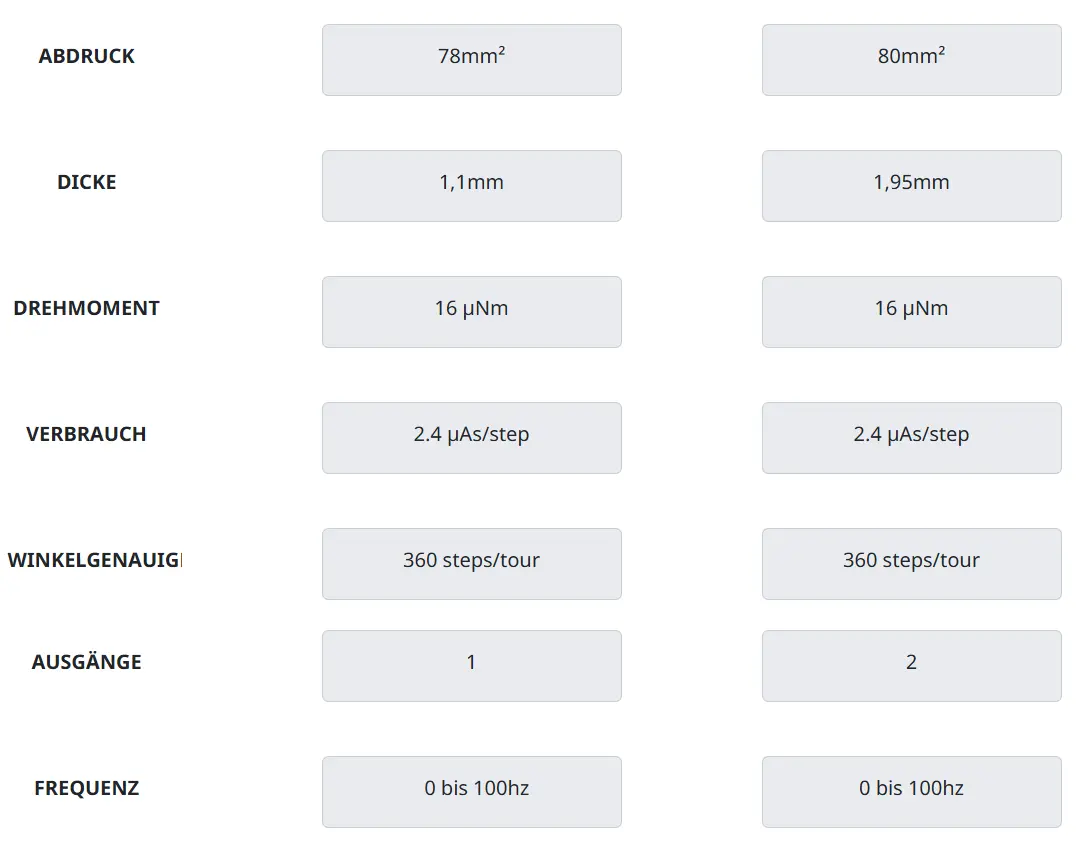Click the DREHMOMENT row label
Viewport: 1079px width, 854px height.
87,308
